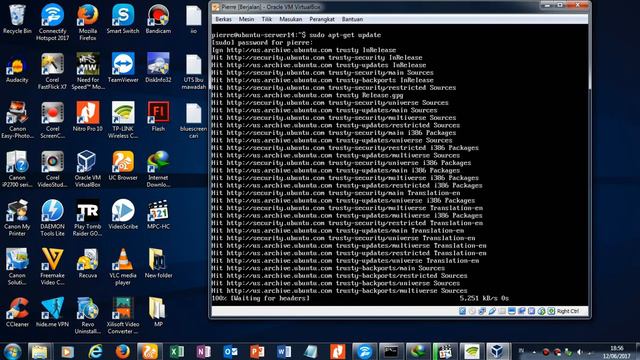This screenshot has width=640, height=360.
Task: Open the Recycle Bin desktop icon
Action: tap(17, 19)
